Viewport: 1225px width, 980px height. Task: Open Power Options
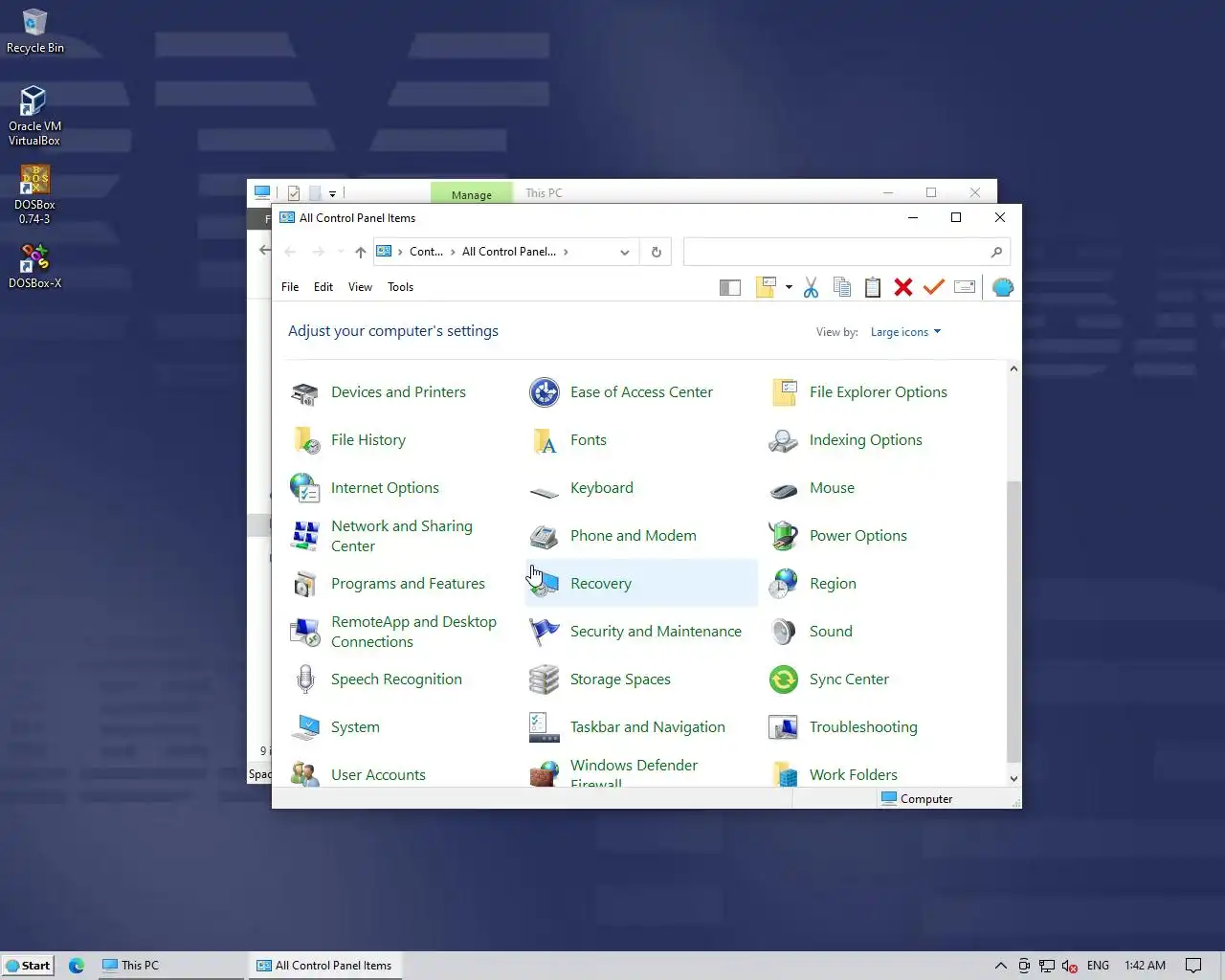[x=837, y=536]
